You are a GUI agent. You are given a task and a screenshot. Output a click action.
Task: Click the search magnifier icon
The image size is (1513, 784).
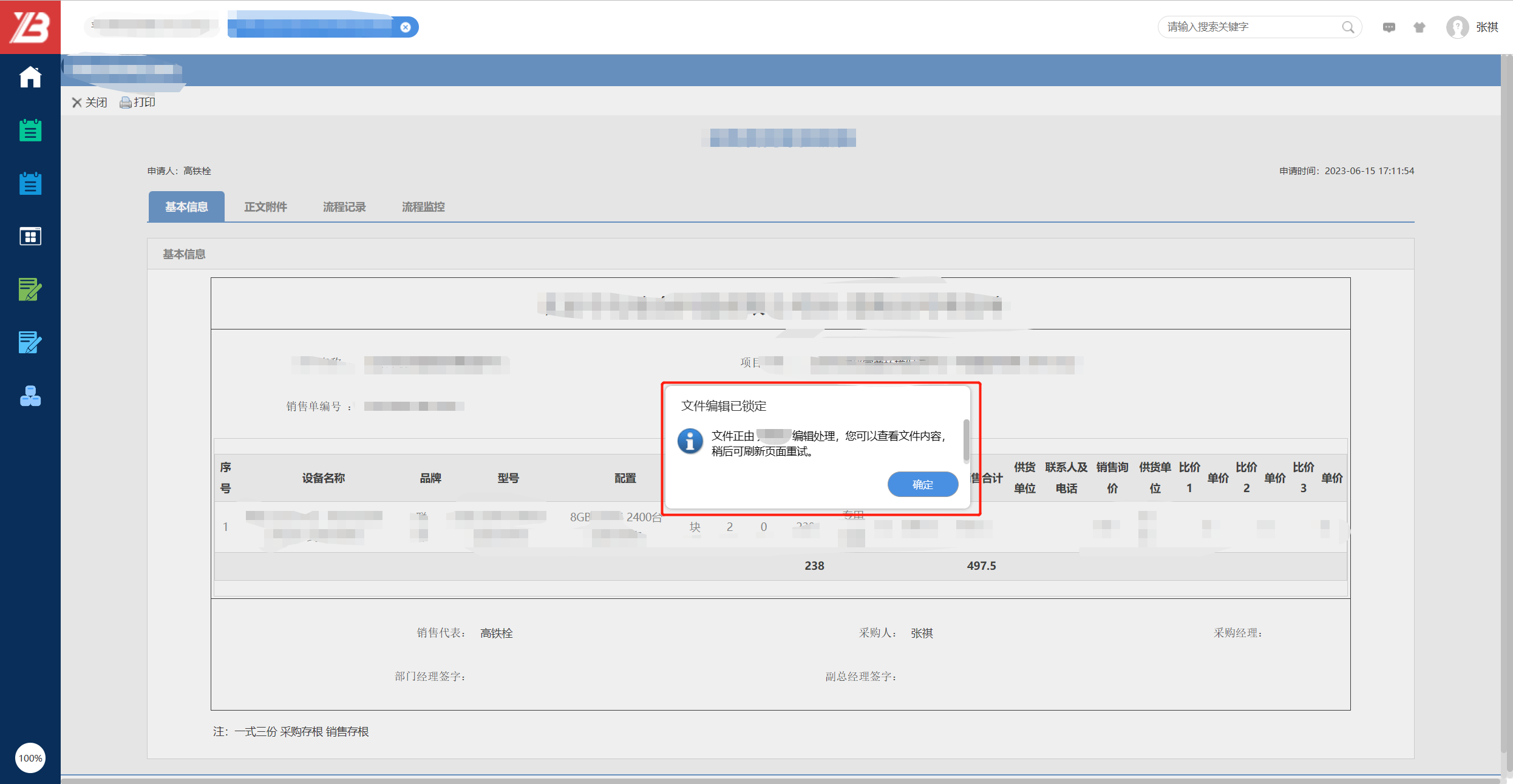[1348, 27]
